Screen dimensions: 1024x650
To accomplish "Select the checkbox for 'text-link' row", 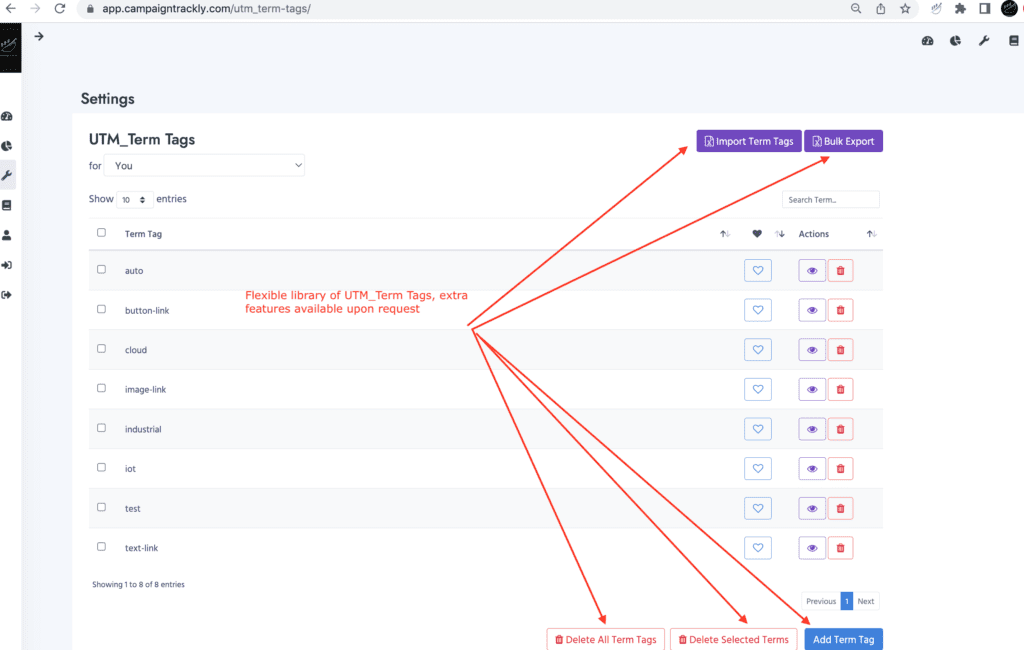I will (101, 547).
